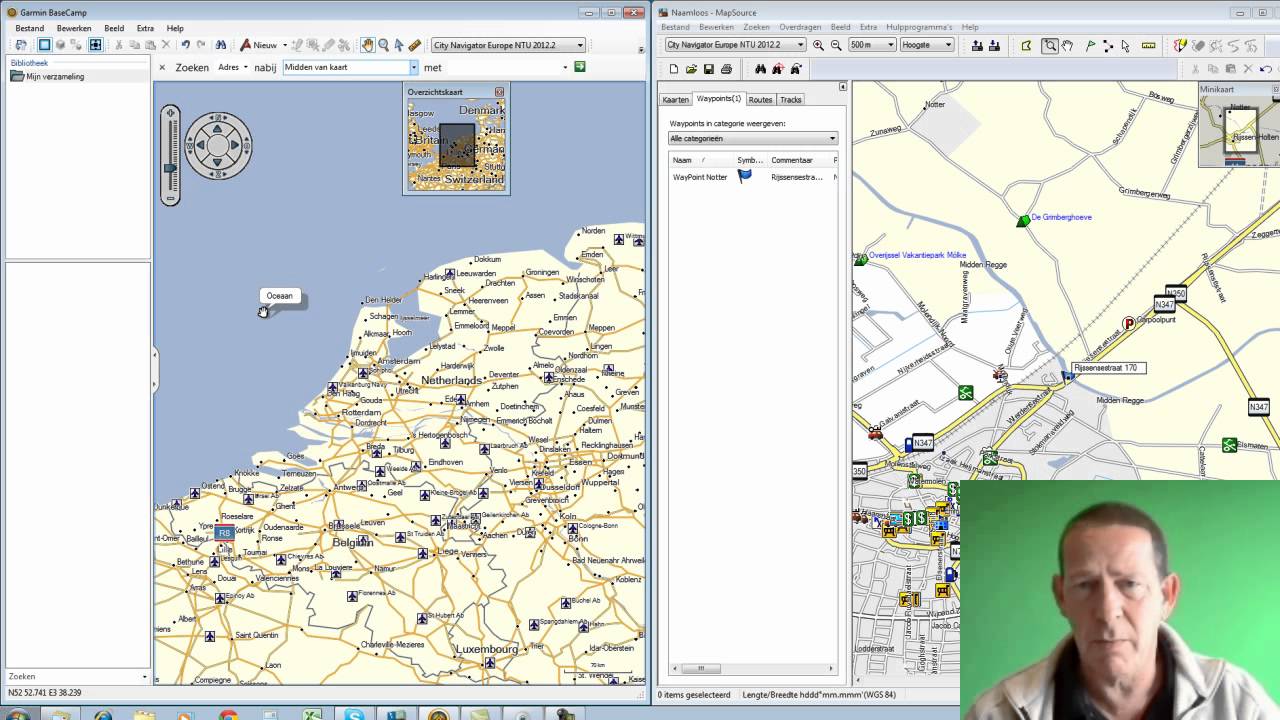Select the map selection tool in MapSource

[x=1026, y=45]
